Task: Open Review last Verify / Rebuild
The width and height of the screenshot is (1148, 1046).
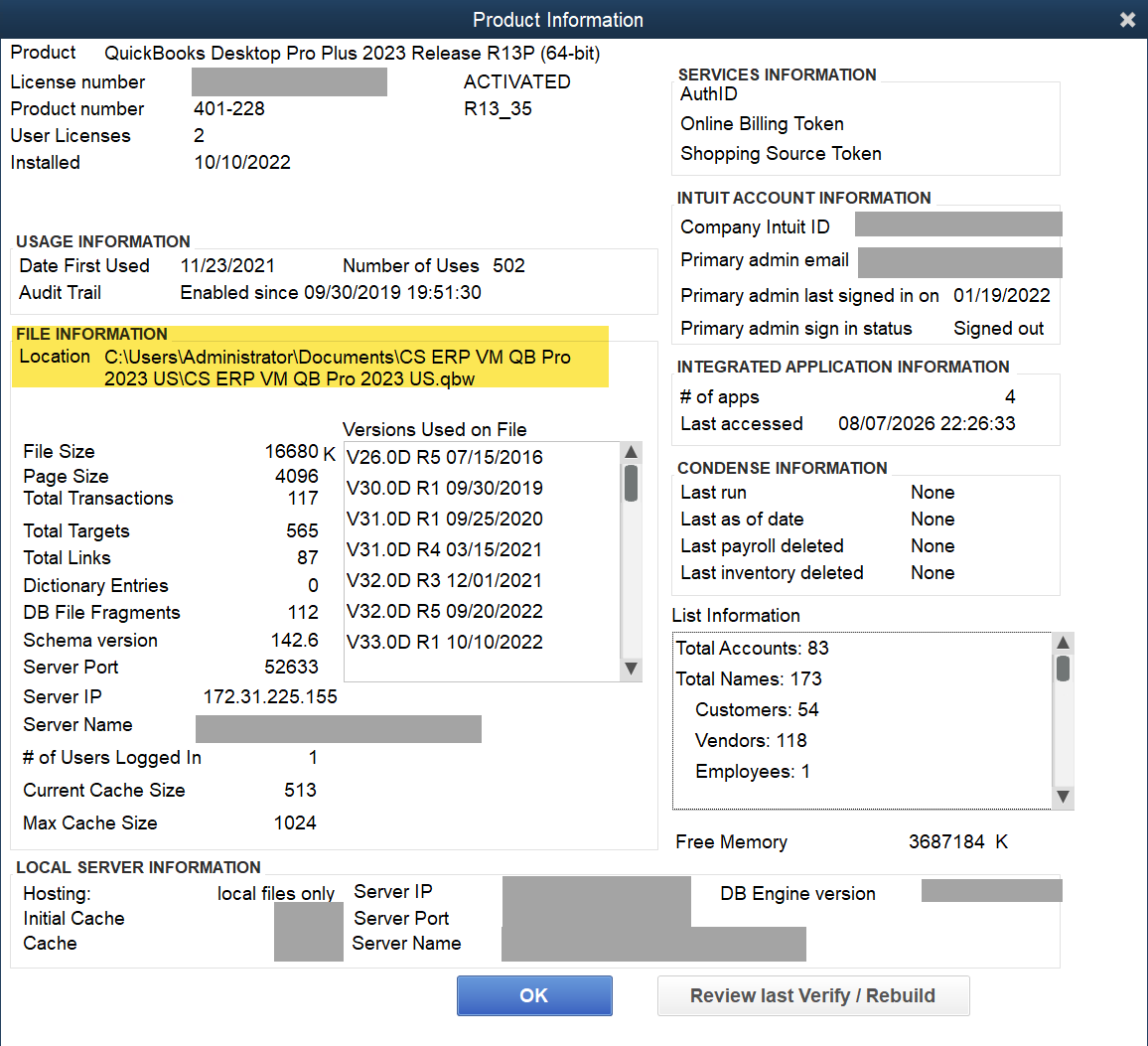Action: tap(813, 995)
